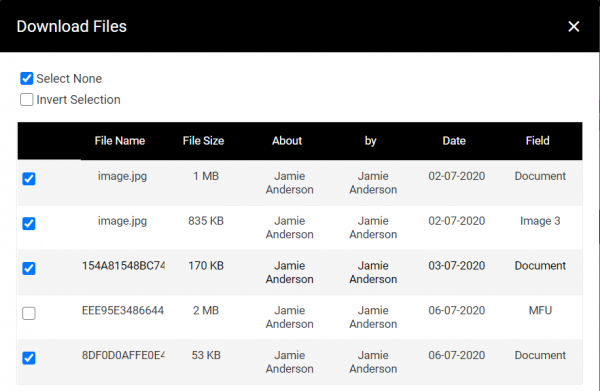This screenshot has width=600, height=391.
Task: Click the 02-07-2020 date in the Image 3 row
Action: (x=457, y=221)
